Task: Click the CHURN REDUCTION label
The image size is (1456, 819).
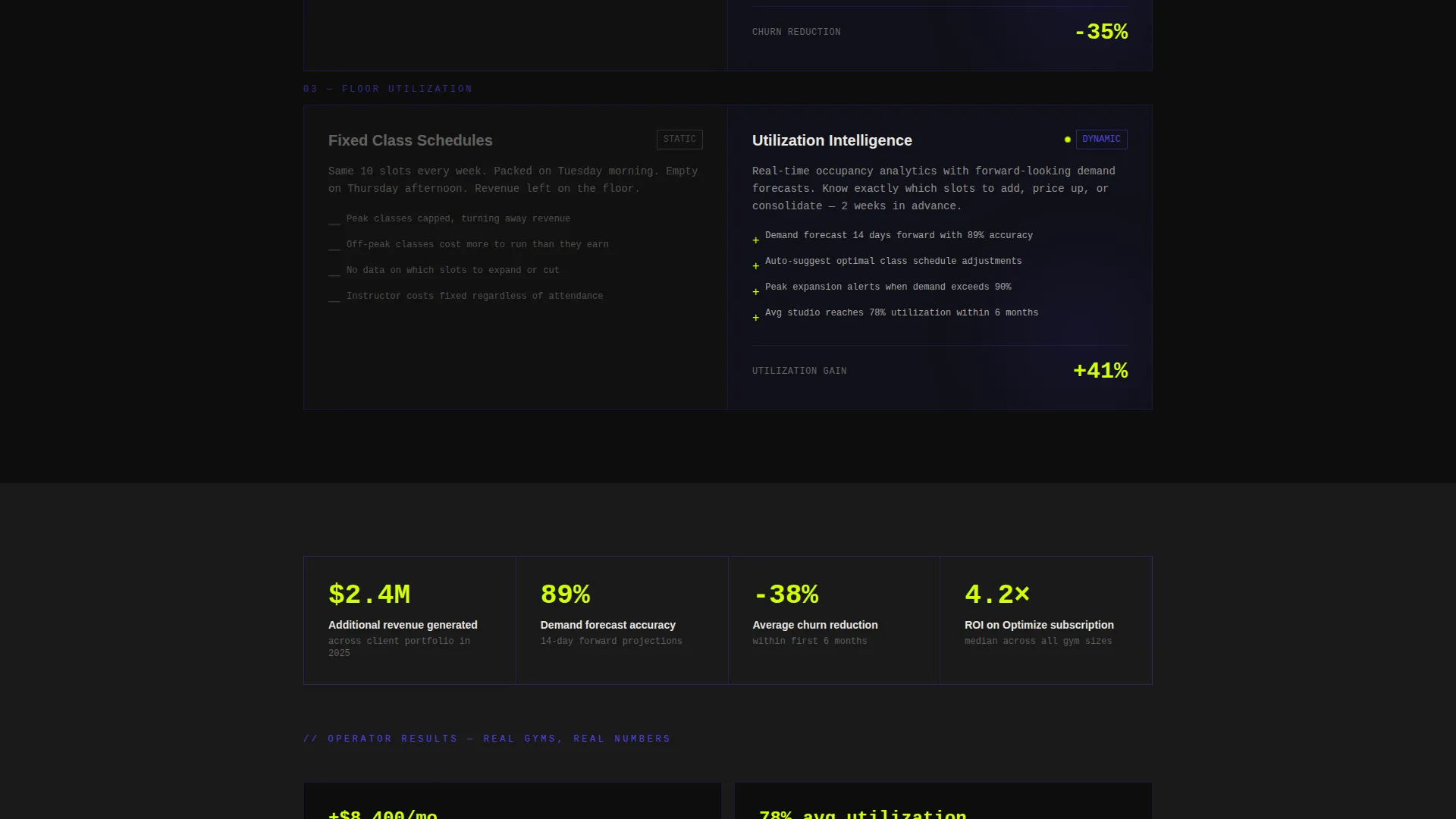Action: coord(796,32)
